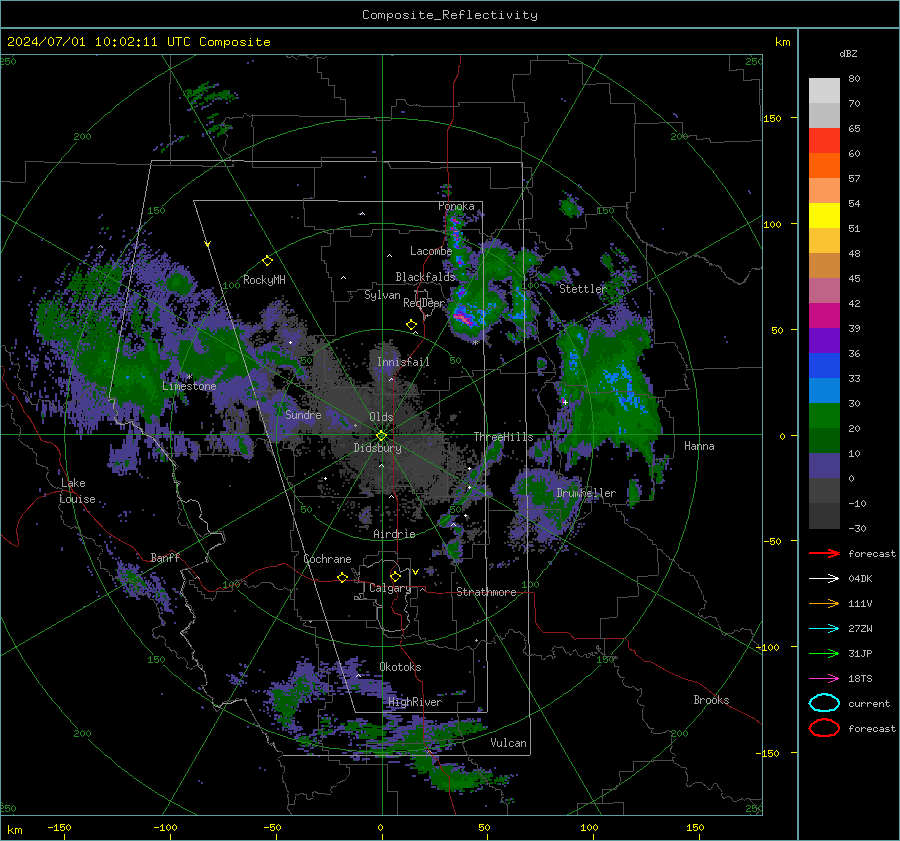Viewport: 900px width, 841px height.
Task: Click the cyan current ellipse icon
Action: (x=824, y=703)
